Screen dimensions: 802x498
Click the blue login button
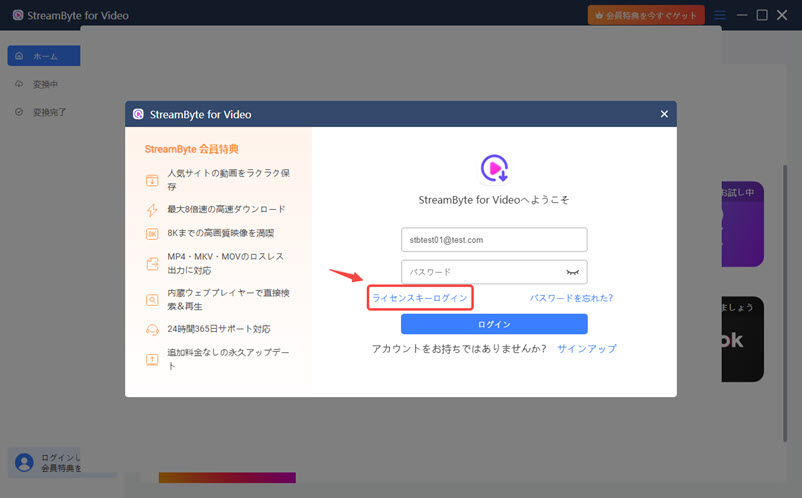point(494,324)
